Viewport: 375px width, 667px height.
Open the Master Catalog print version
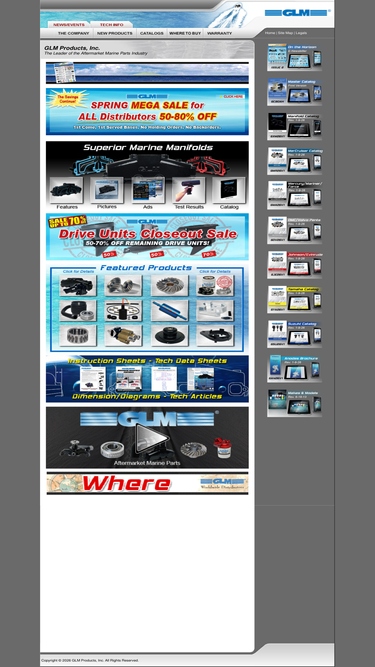point(294,91)
